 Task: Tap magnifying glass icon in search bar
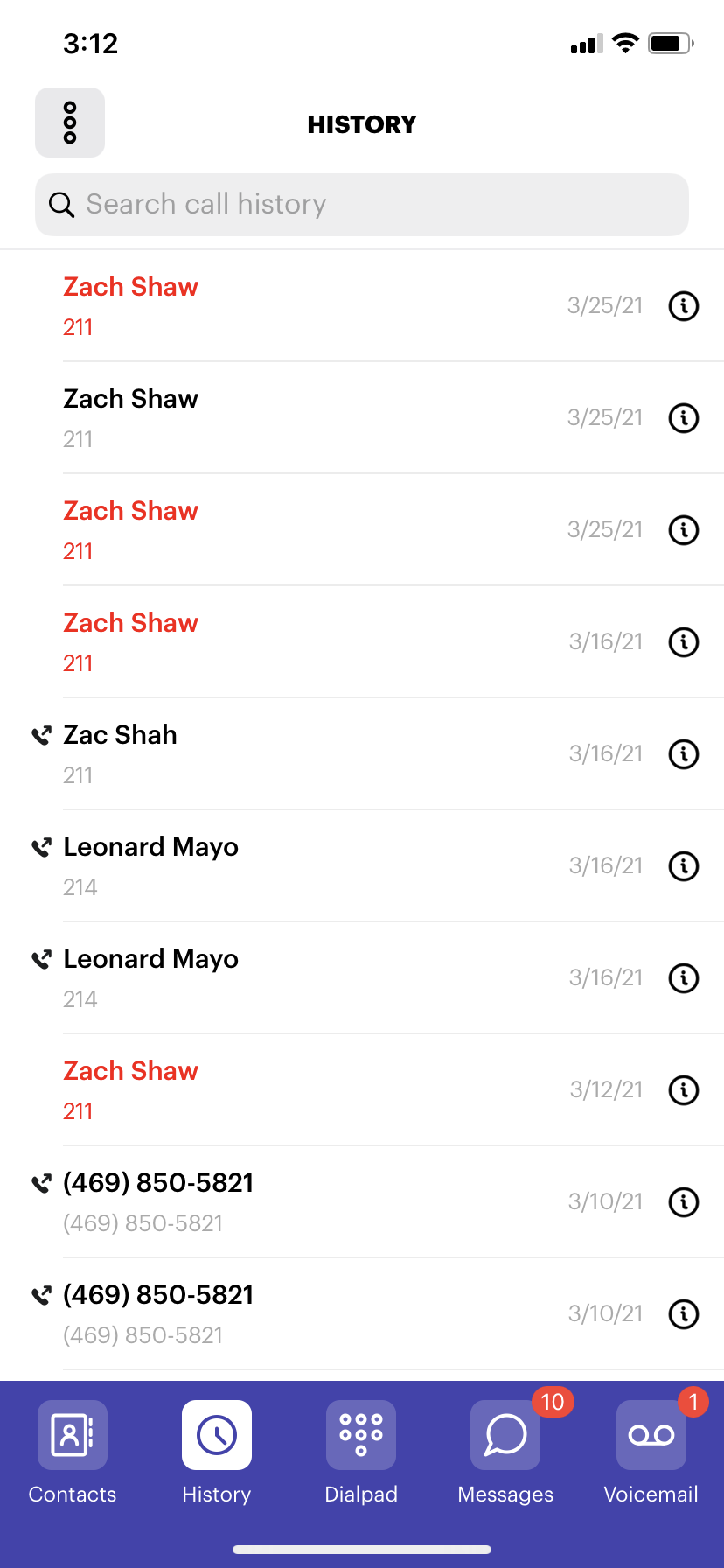coord(61,205)
